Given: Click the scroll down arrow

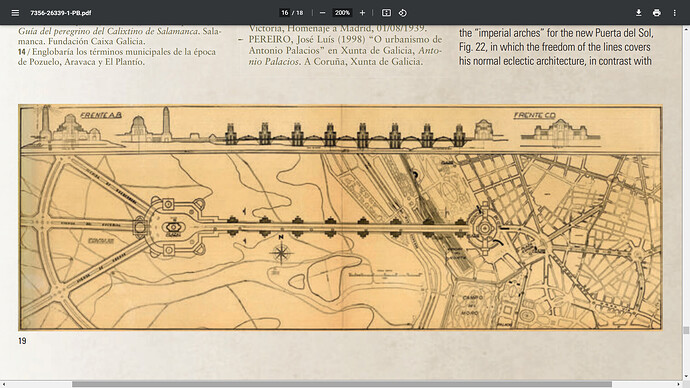Looking at the screenshot, I should (x=686, y=377).
